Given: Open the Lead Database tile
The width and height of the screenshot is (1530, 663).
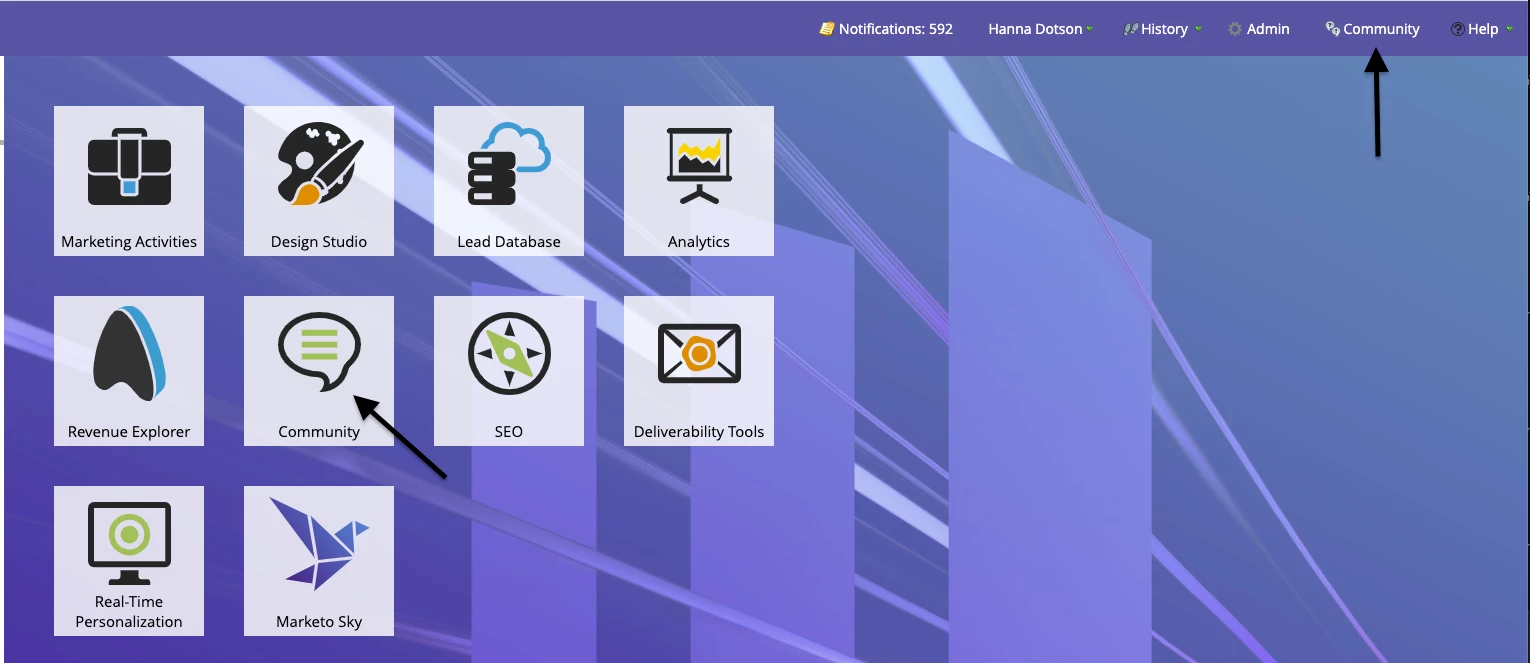Looking at the screenshot, I should pos(509,181).
